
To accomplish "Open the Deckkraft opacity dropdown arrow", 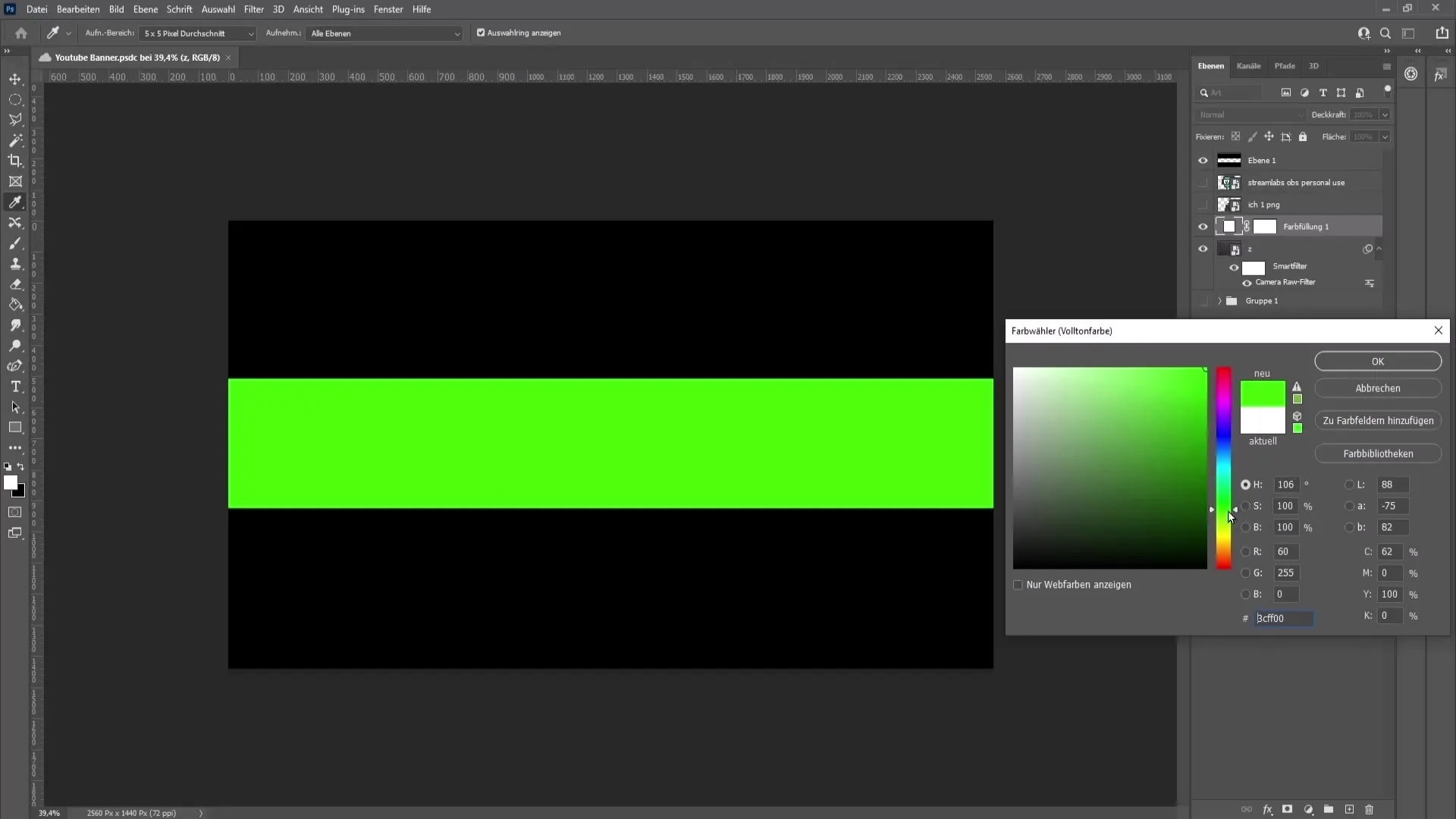I will (x=1385, y=115).
